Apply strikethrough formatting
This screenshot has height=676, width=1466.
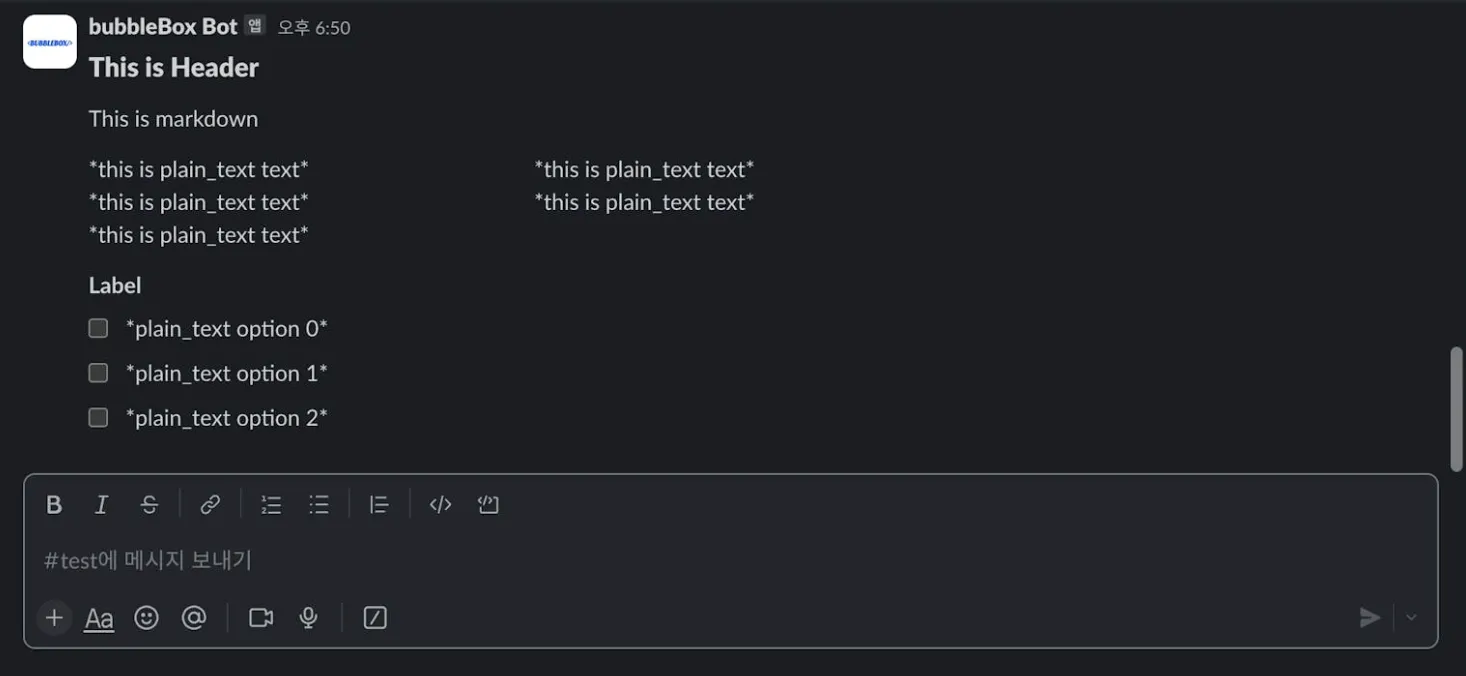[x=149, y=505]
